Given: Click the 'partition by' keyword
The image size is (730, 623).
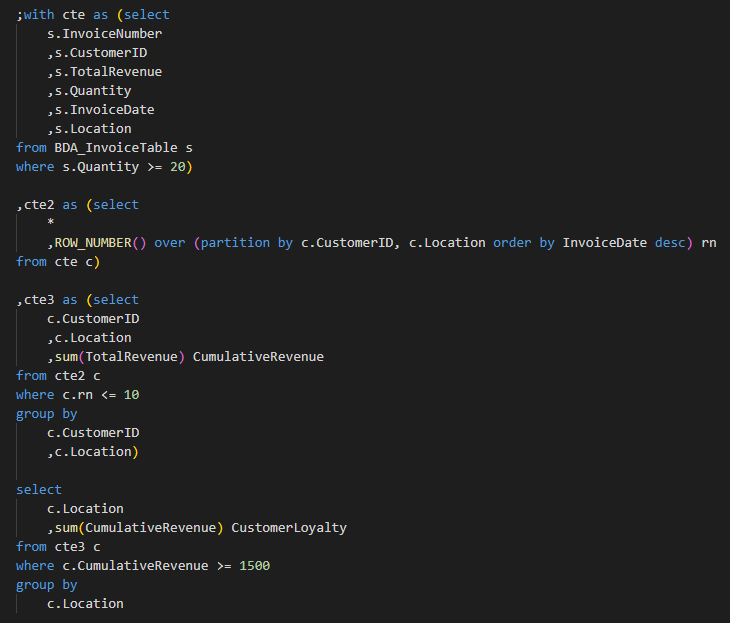Looking at the screenshot, I should 247,243.
